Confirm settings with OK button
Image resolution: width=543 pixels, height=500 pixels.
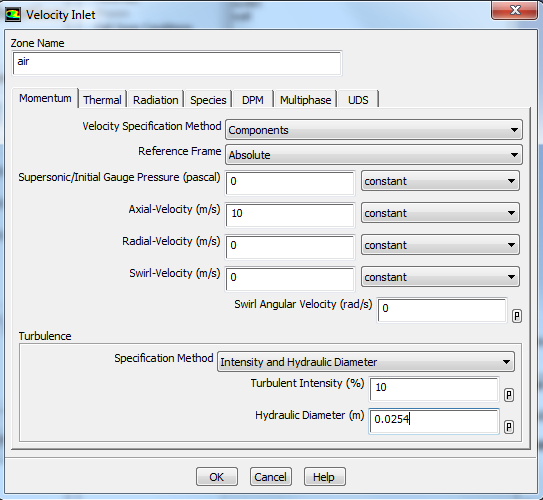[217, 477]
